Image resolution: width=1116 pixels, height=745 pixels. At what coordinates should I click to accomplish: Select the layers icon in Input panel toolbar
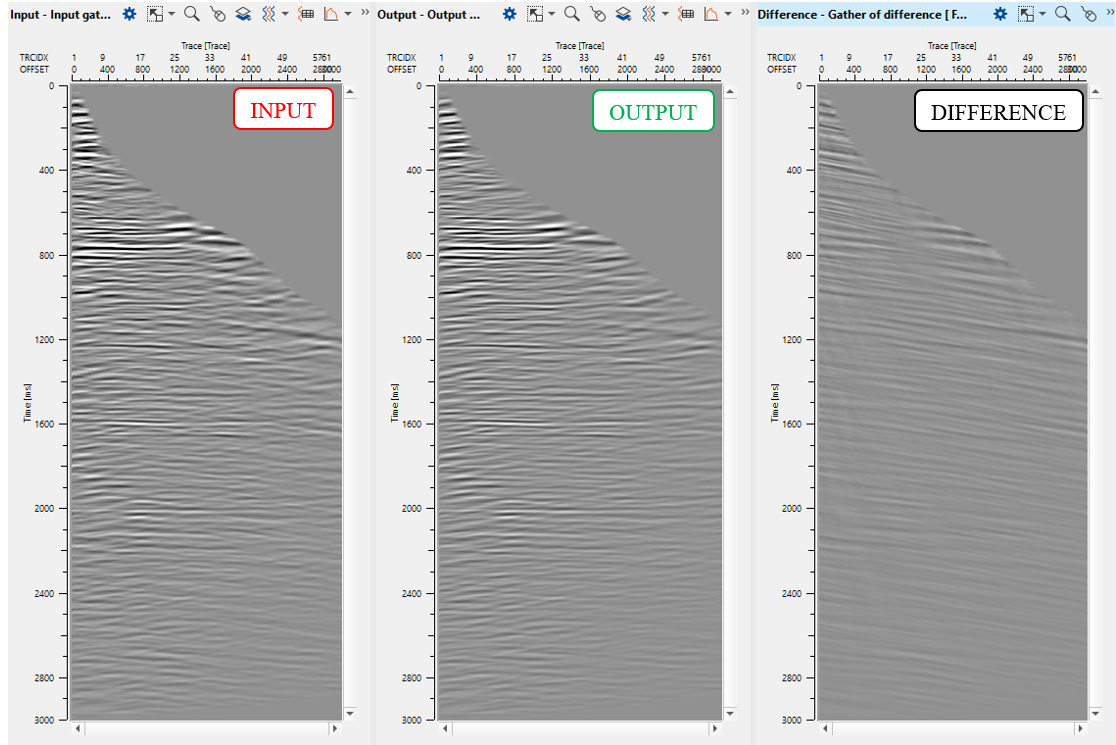[243, 15]
